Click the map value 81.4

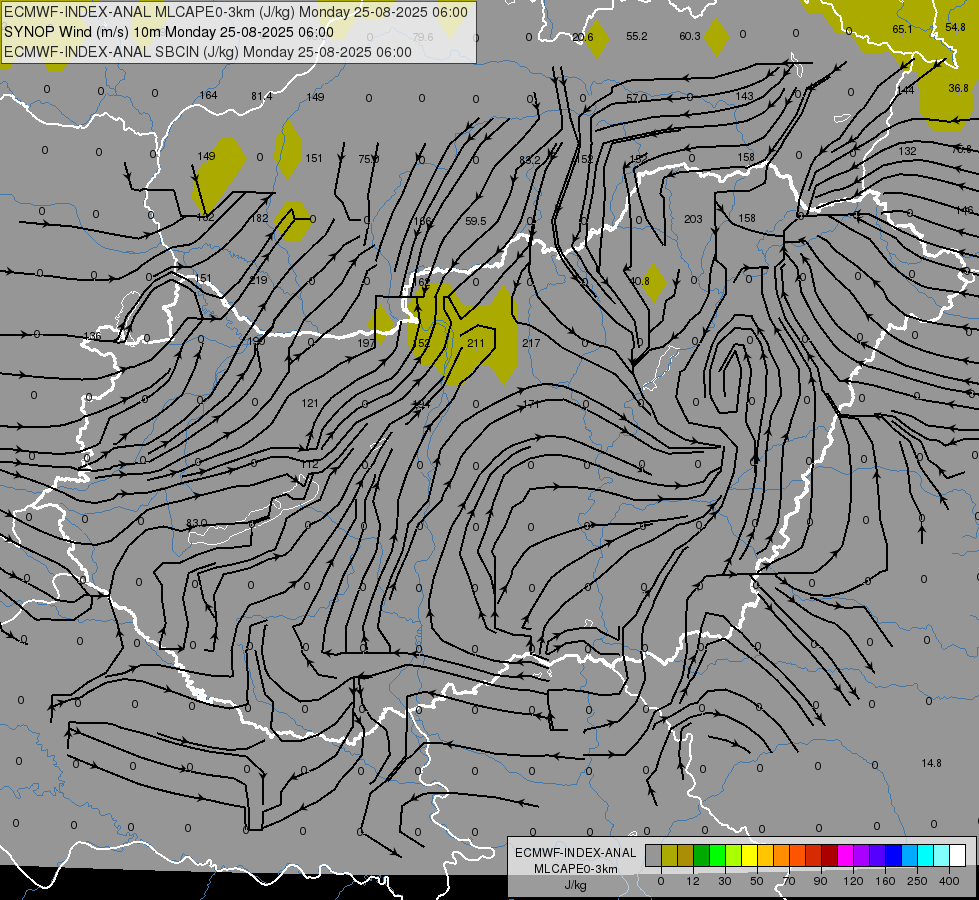click(262, 96)
